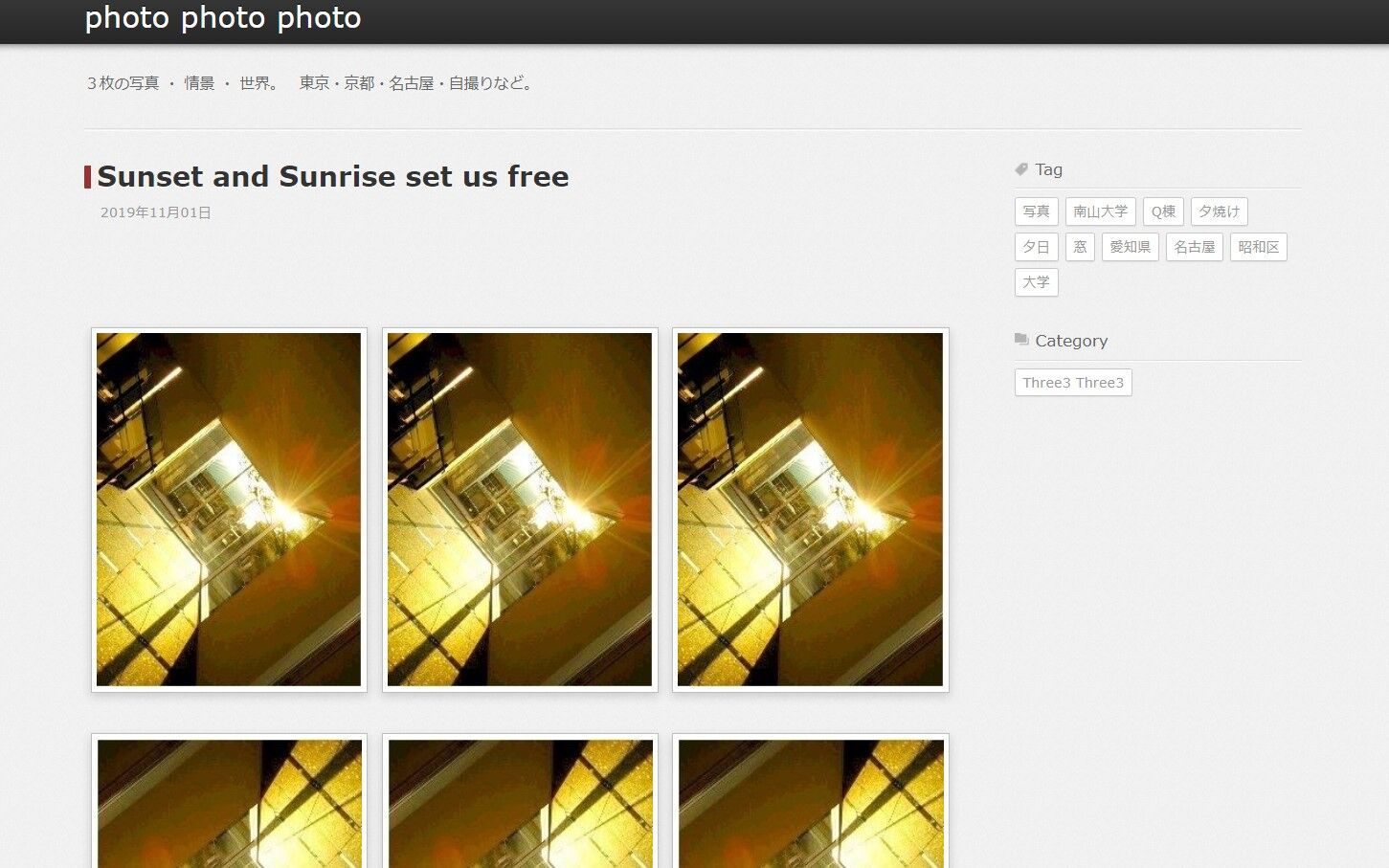Select the 南山大学 tag

1101,211
